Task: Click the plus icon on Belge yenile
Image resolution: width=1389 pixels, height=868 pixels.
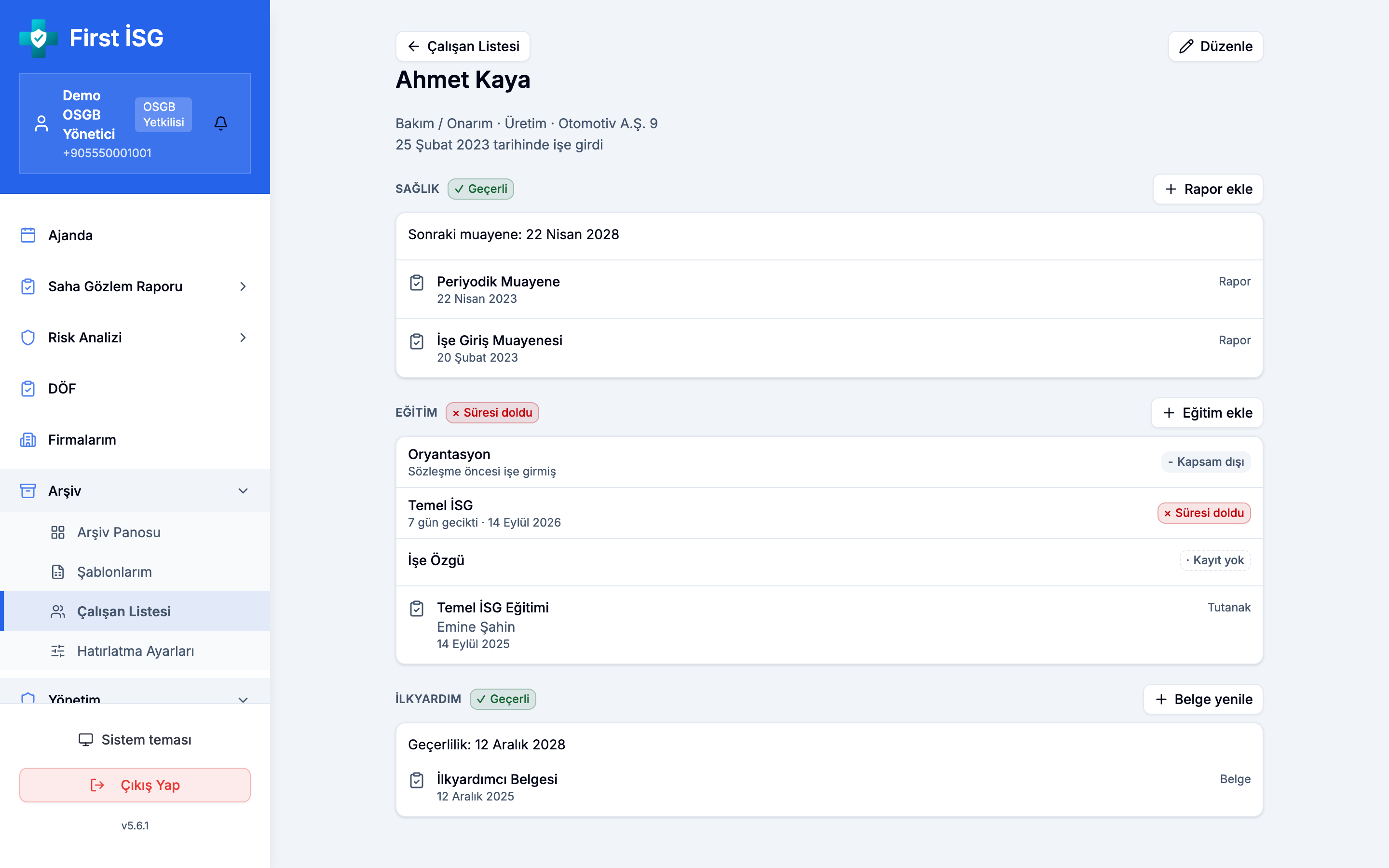Action: [x=1161, y=699]
